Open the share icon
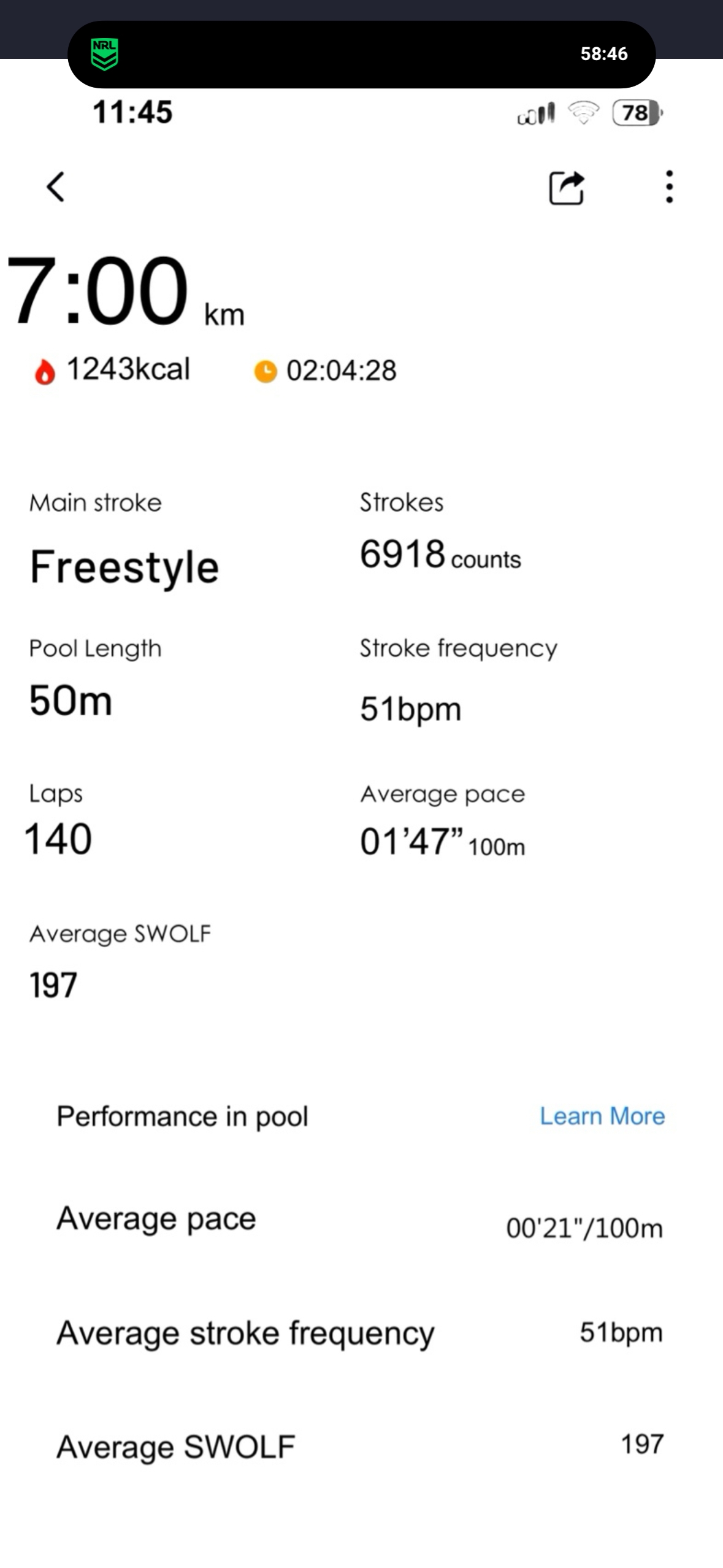Screen dimensions: 723x1568 tap(565, 187)
